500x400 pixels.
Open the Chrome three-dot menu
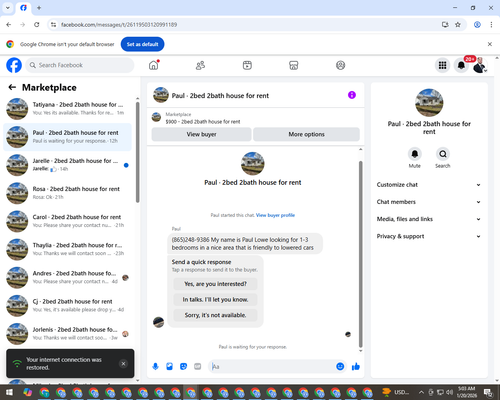pos(491,25)
